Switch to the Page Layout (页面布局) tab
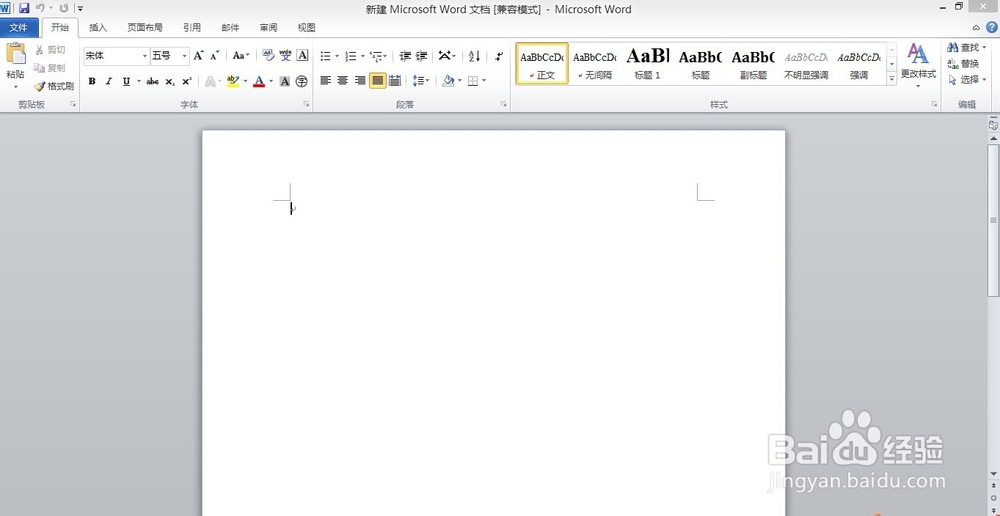The height and width of the screenshot is (516, 1000). pyautogui.click(x=145, y=27)
